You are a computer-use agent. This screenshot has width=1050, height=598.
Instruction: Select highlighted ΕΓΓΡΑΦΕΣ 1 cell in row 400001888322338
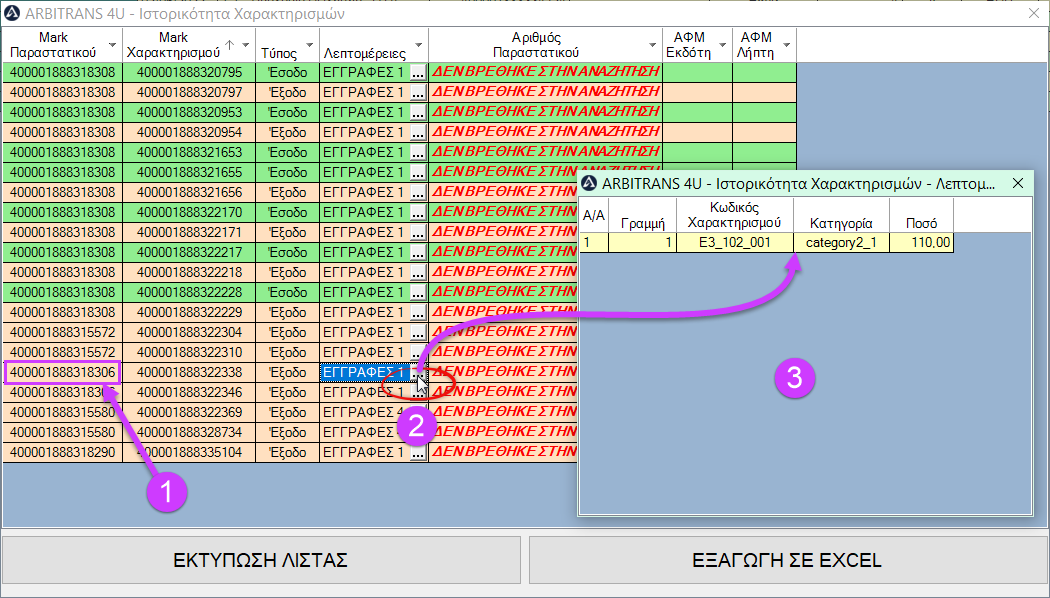tap(365, 372)
